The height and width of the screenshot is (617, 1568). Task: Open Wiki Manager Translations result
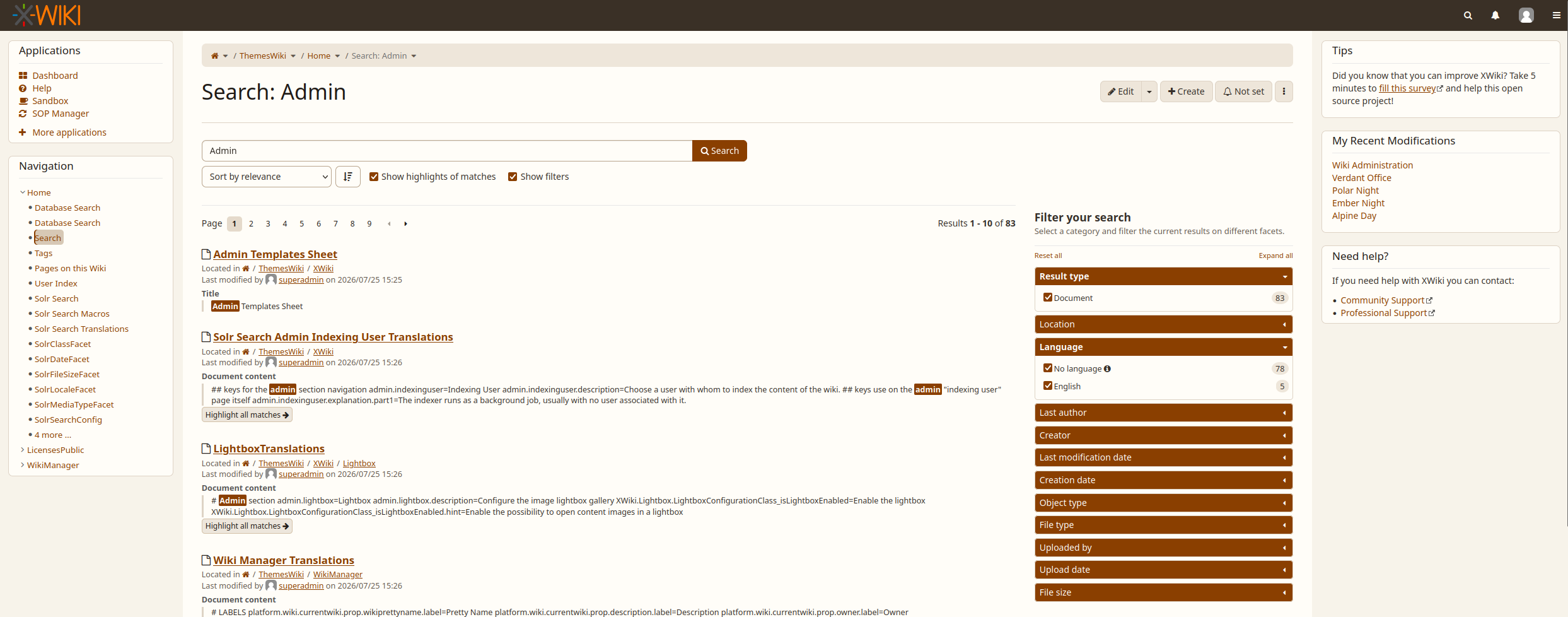(284, 560)
